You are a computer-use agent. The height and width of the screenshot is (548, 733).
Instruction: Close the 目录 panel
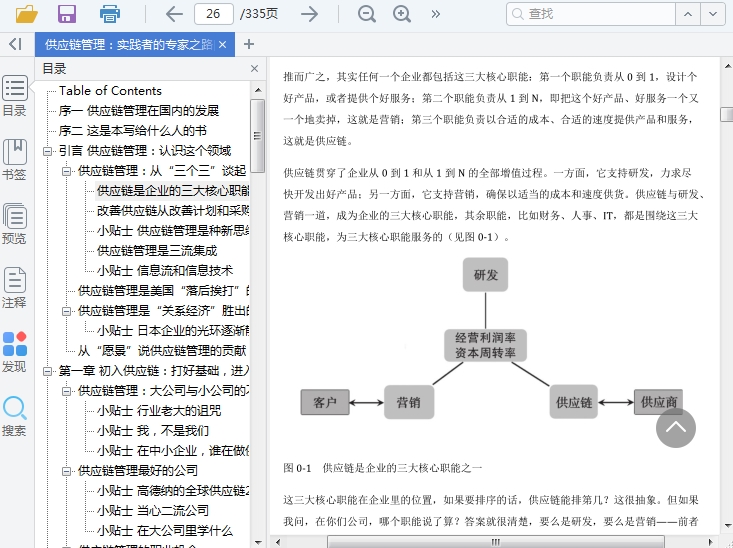click(x=254, y=69)
